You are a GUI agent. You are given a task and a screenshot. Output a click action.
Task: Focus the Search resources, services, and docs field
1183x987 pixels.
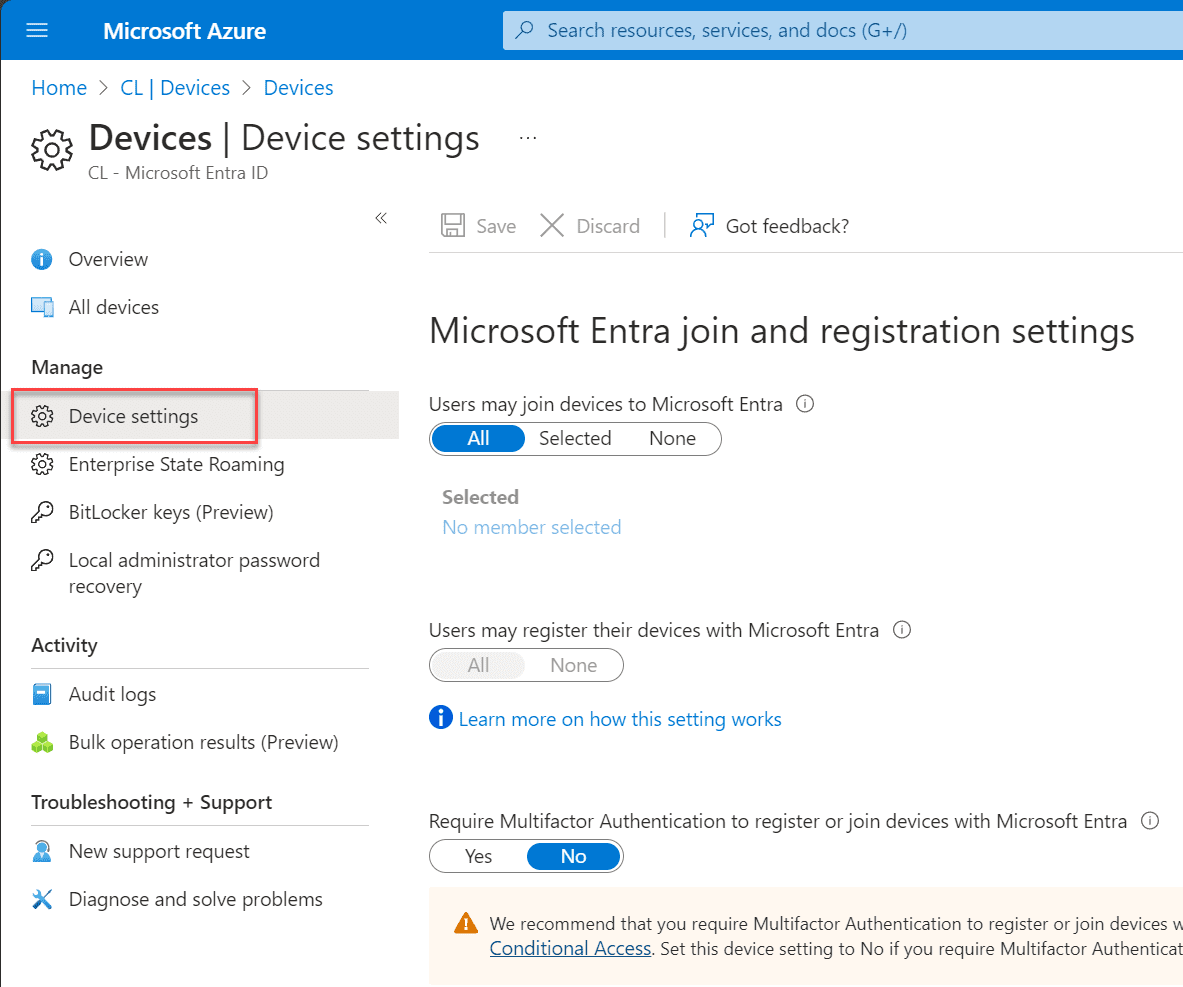point(843,30)
